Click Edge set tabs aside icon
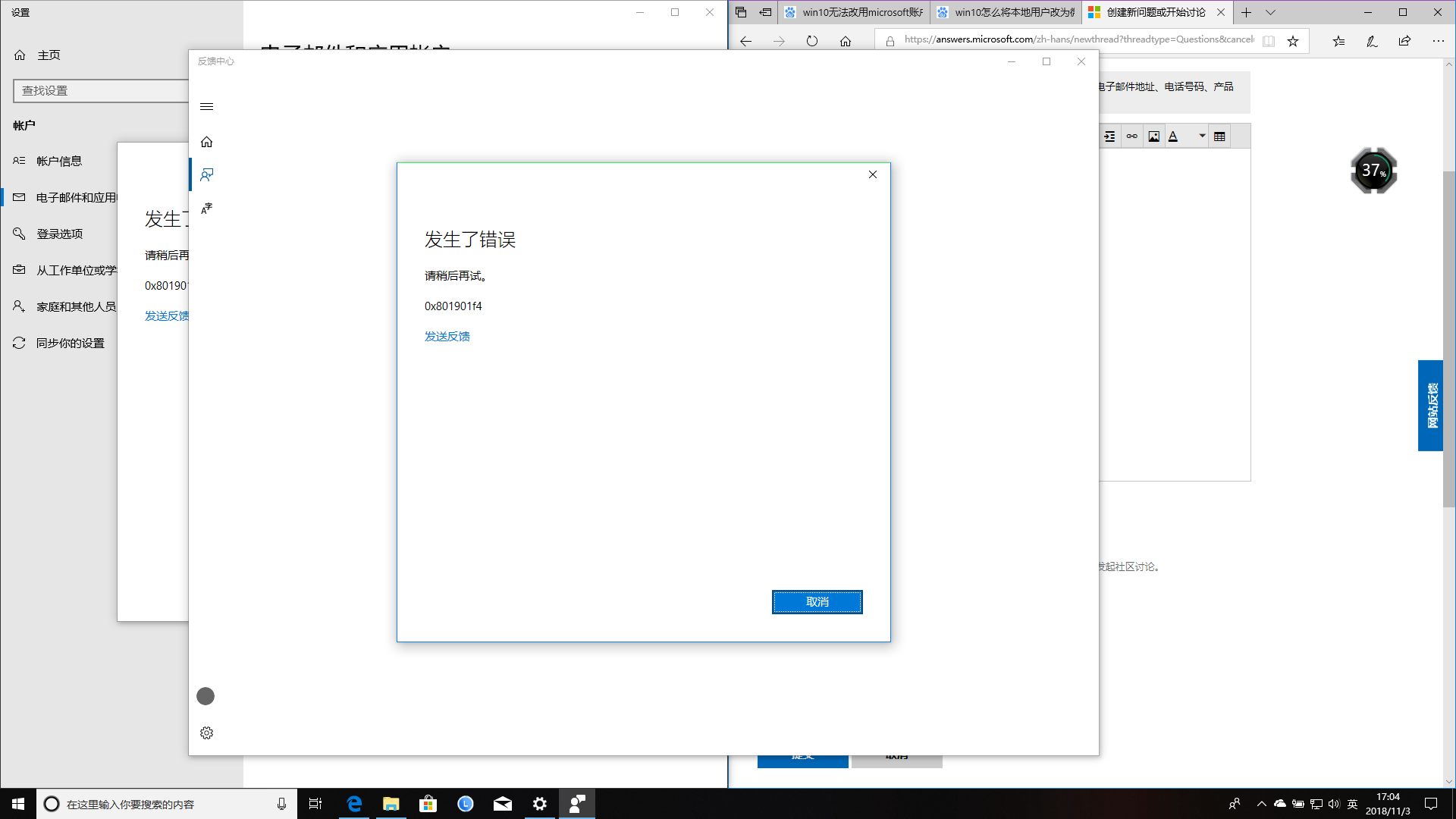 [765, 12]
